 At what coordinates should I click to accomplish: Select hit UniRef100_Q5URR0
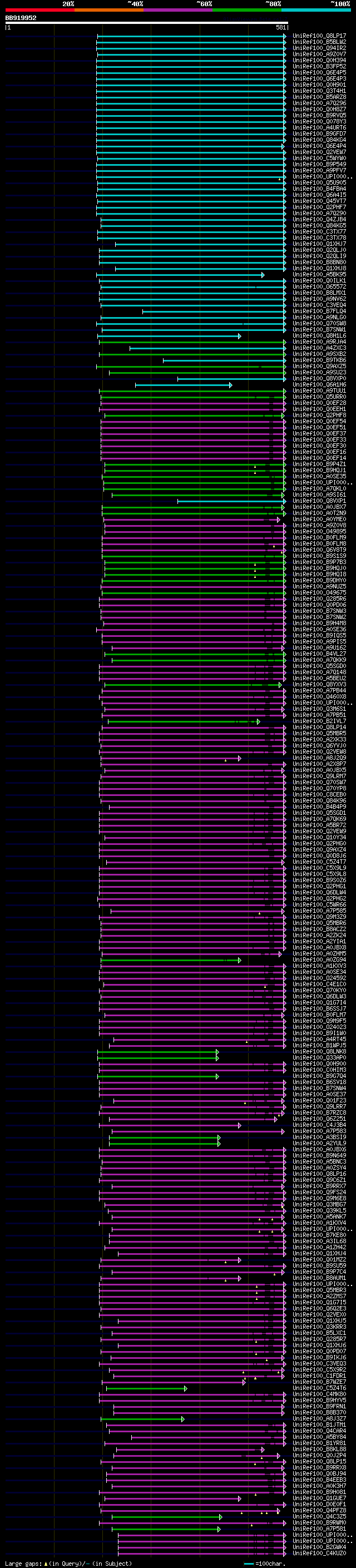(x=319, y=397)
